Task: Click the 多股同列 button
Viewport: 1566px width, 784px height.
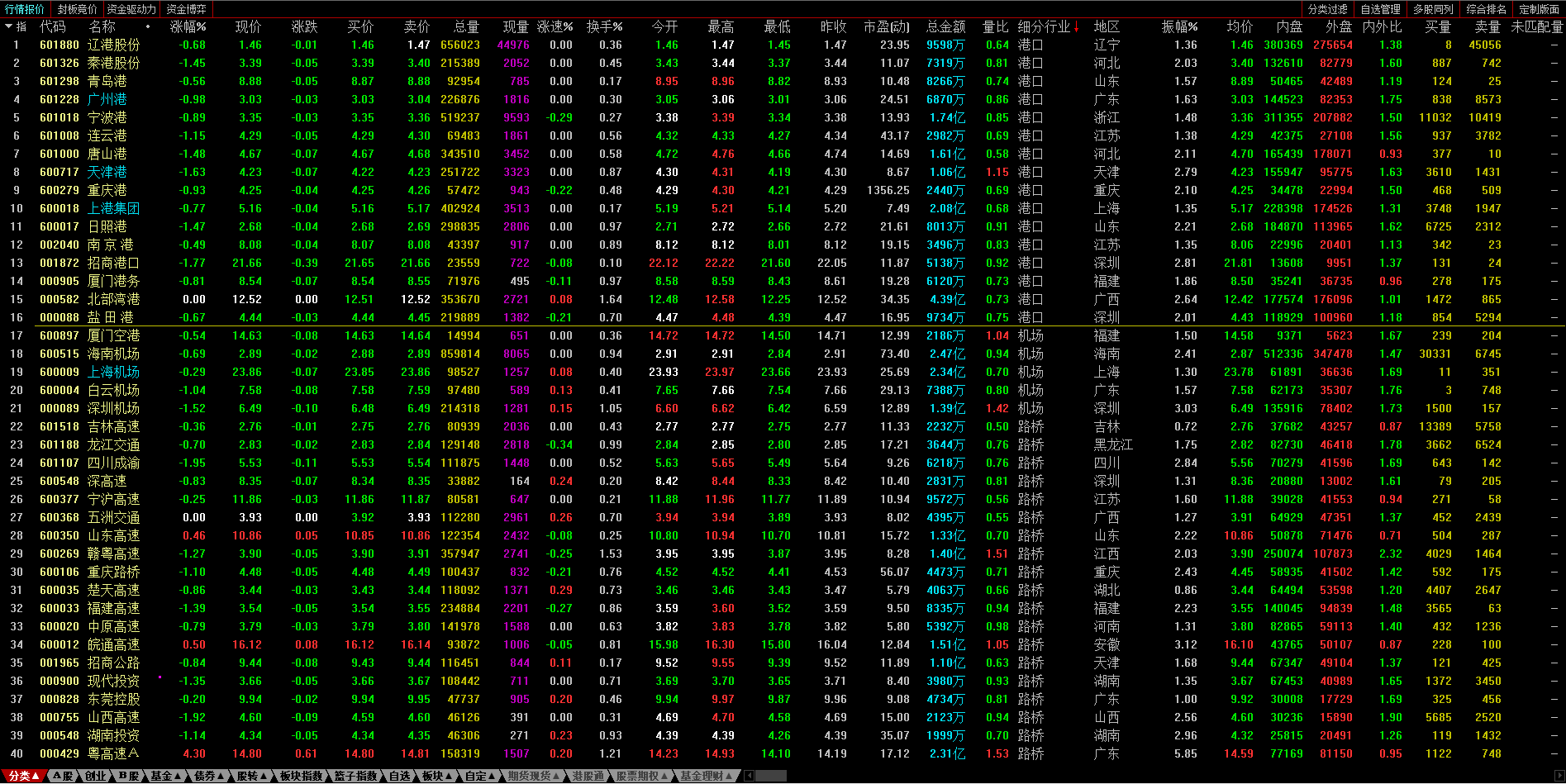Action: [x=1433, y=9]
